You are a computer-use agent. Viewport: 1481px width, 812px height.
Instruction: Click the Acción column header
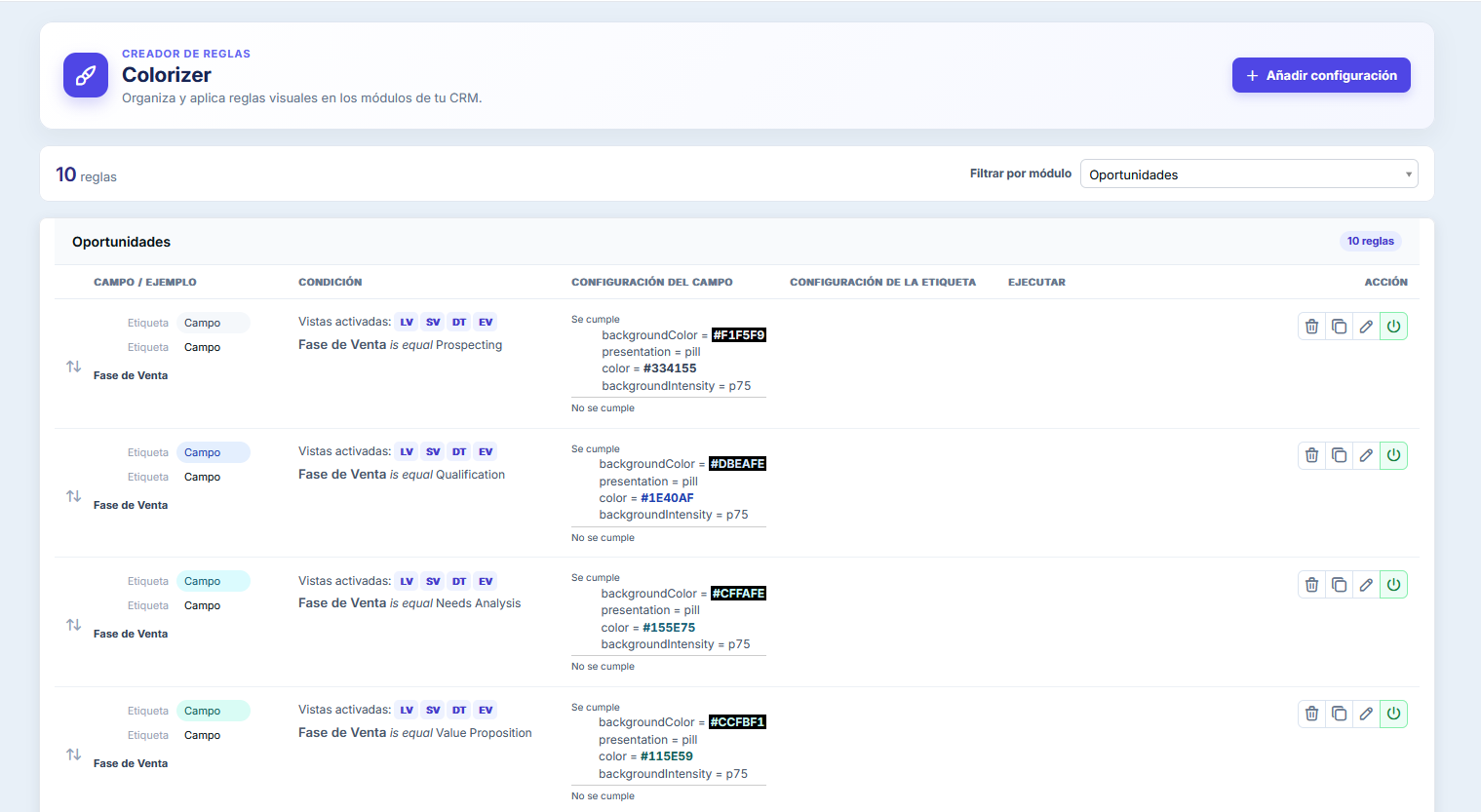pos(1385,282)
